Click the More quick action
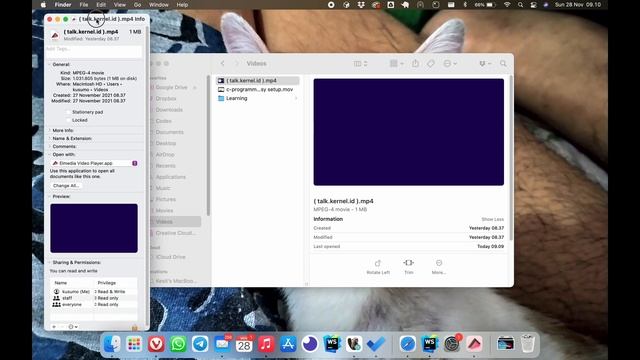 pyautogui.click(x=439, y=267)
